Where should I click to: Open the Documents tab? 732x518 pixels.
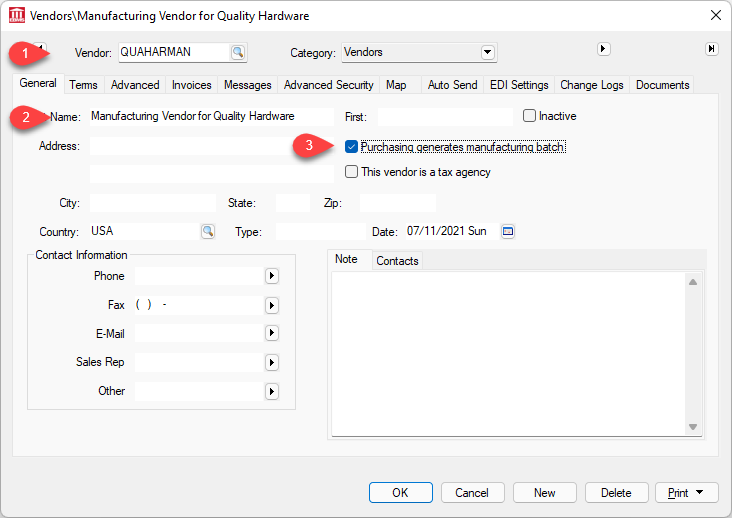click(662, 85)
